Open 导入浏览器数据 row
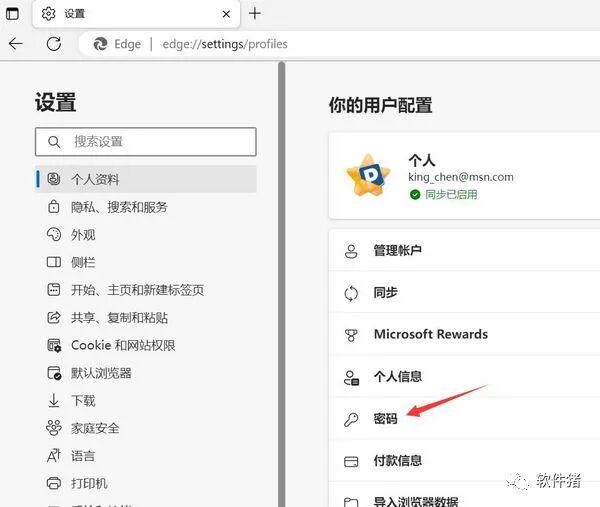This screenshot has width=600, height=507. click(x=464, y=495)
